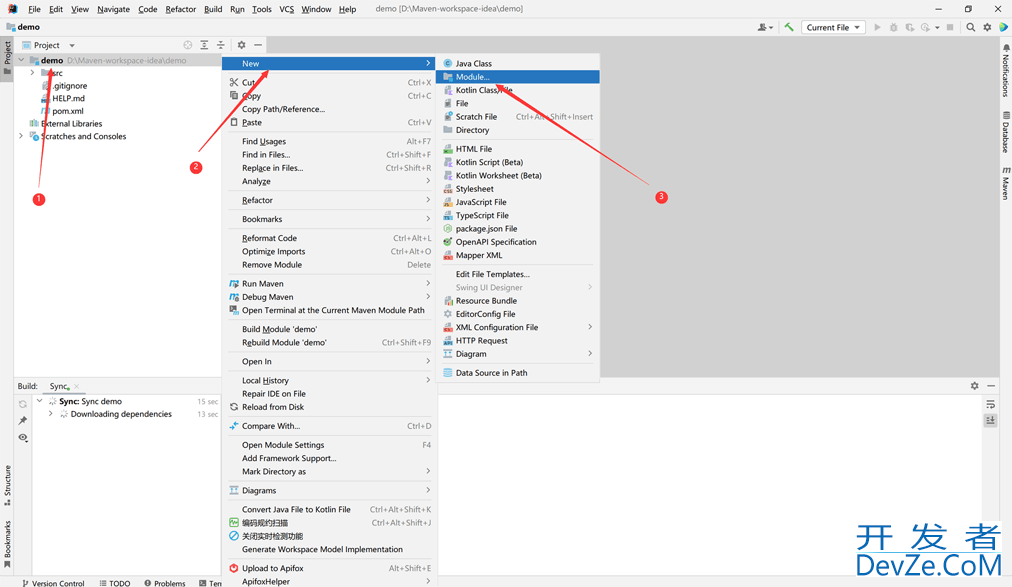Viewport: 1012px width, 587px height.
Task: Open the Refactor menu in menu bar
Action: coord(181,9)
